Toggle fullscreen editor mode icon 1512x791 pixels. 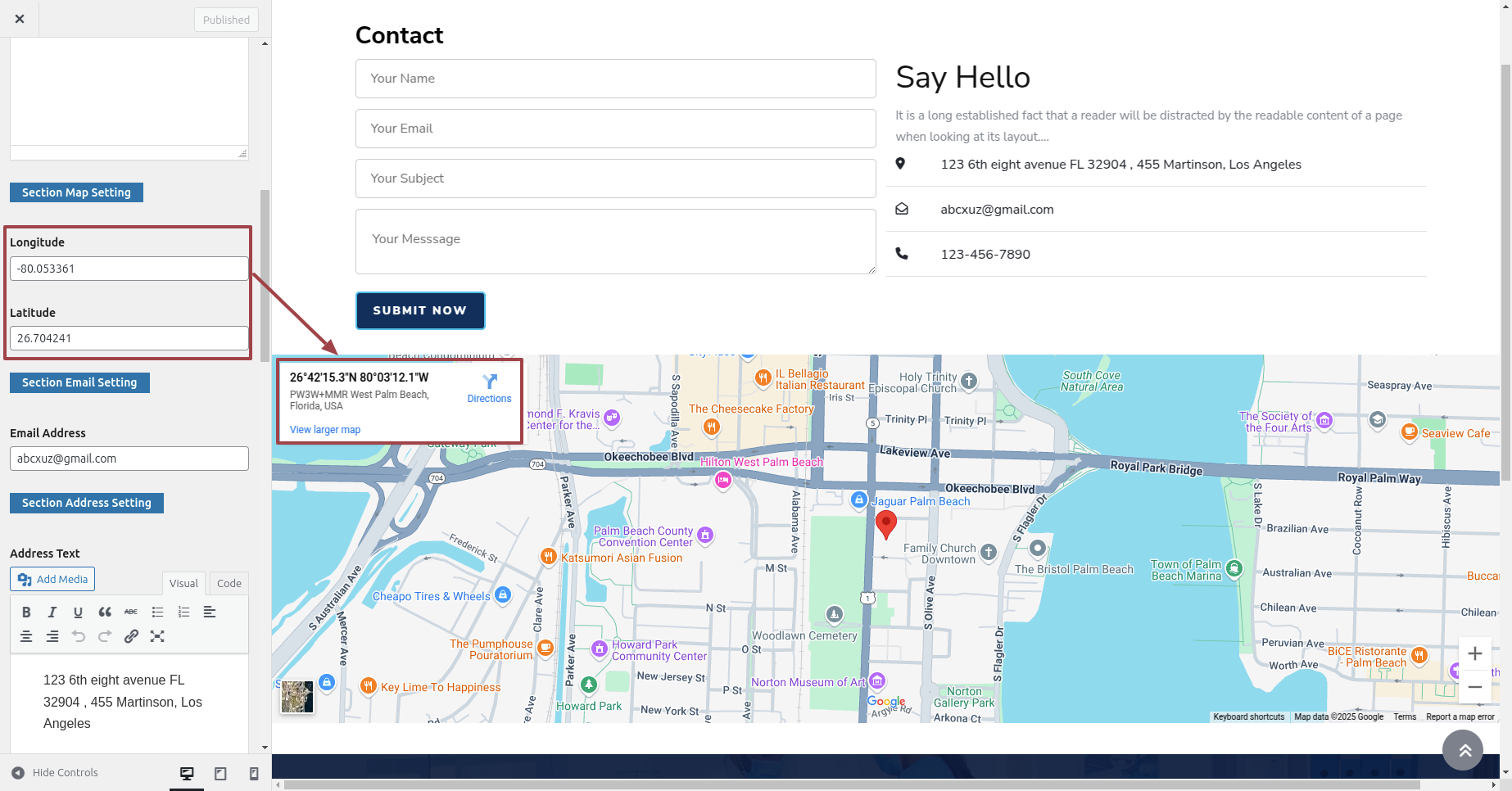(157, 636)
